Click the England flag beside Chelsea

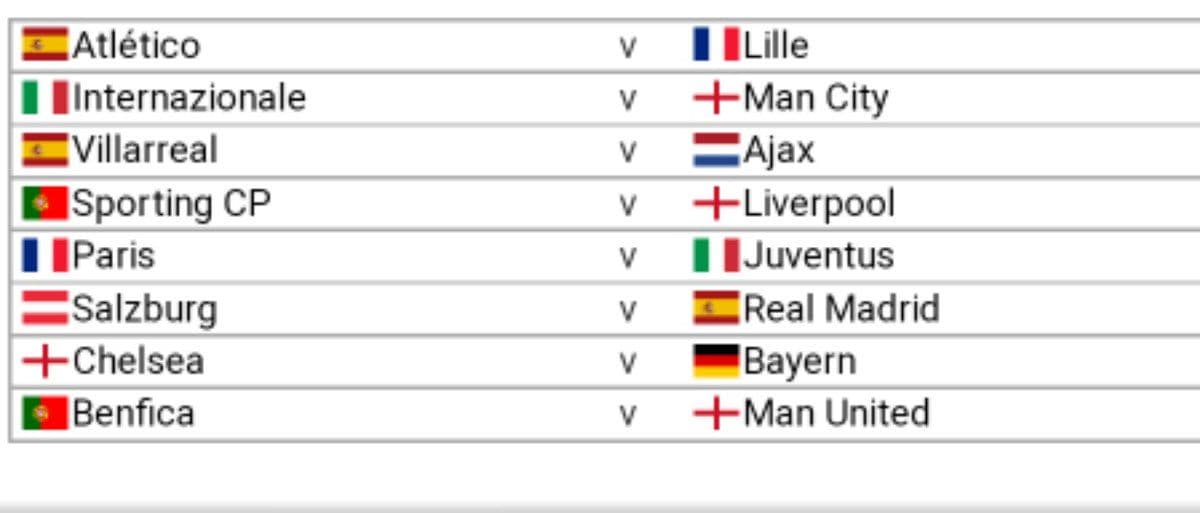(45, 361)
